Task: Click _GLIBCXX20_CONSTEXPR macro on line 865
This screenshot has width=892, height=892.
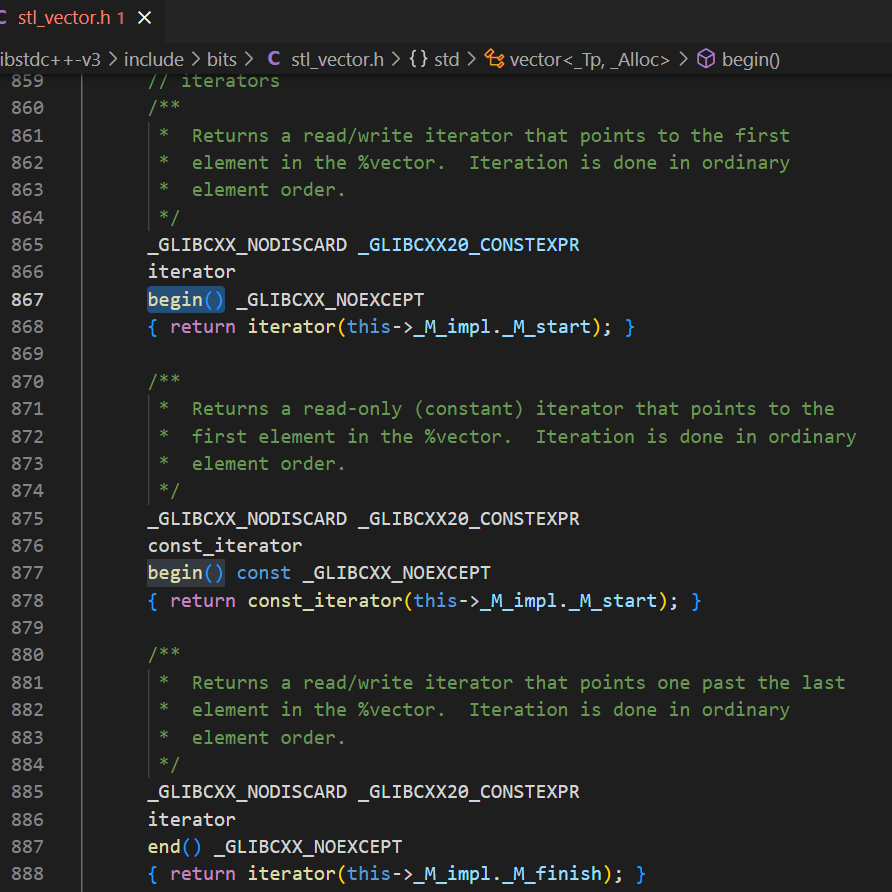Action: [469, 245]
